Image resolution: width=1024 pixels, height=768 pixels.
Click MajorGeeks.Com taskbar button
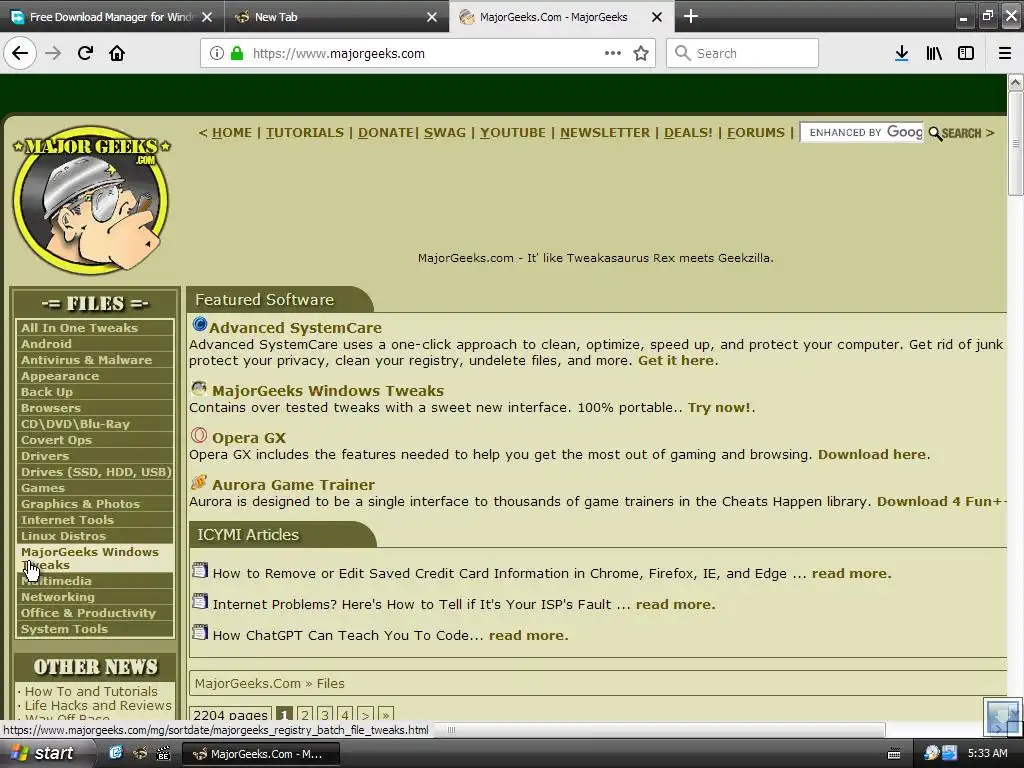tap(261, 754)
